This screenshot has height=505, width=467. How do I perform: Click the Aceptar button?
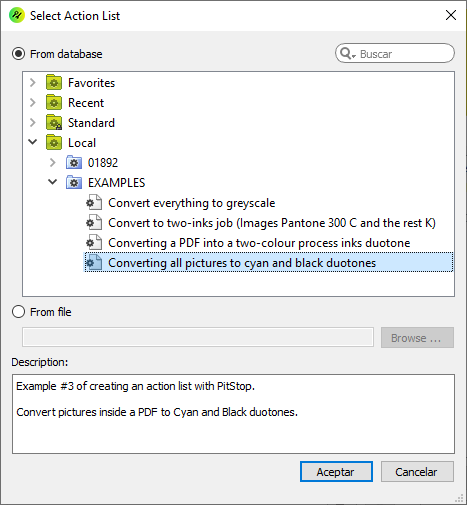tap(336, 472)
